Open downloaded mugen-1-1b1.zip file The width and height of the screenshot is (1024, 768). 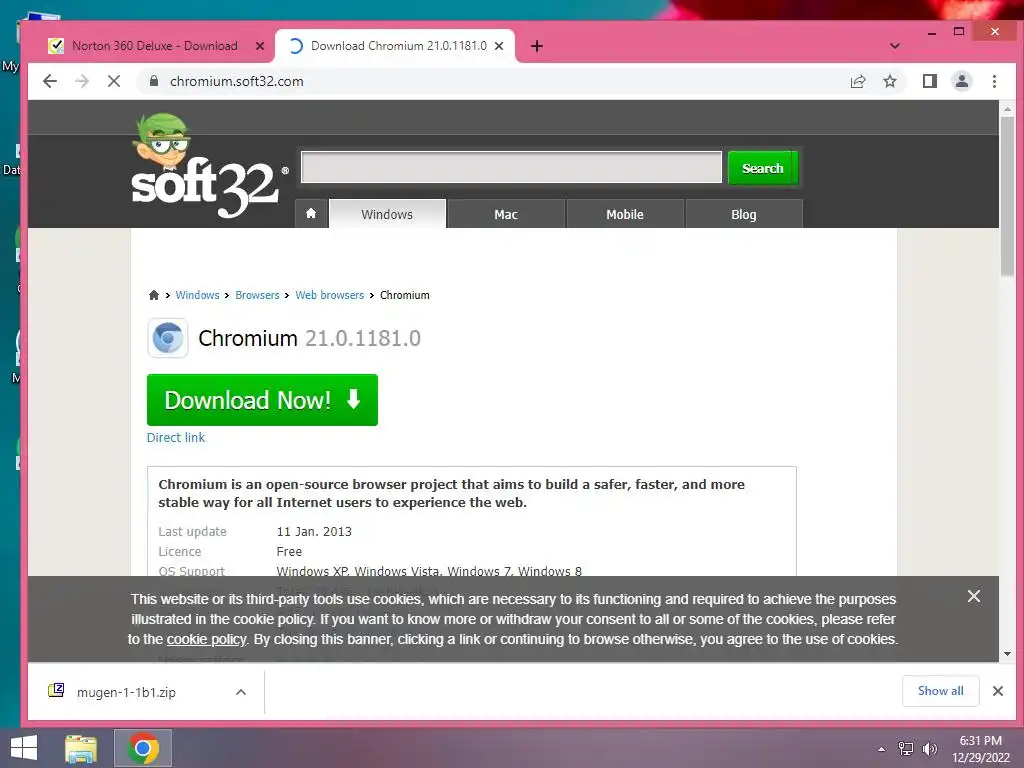point(126,692)
